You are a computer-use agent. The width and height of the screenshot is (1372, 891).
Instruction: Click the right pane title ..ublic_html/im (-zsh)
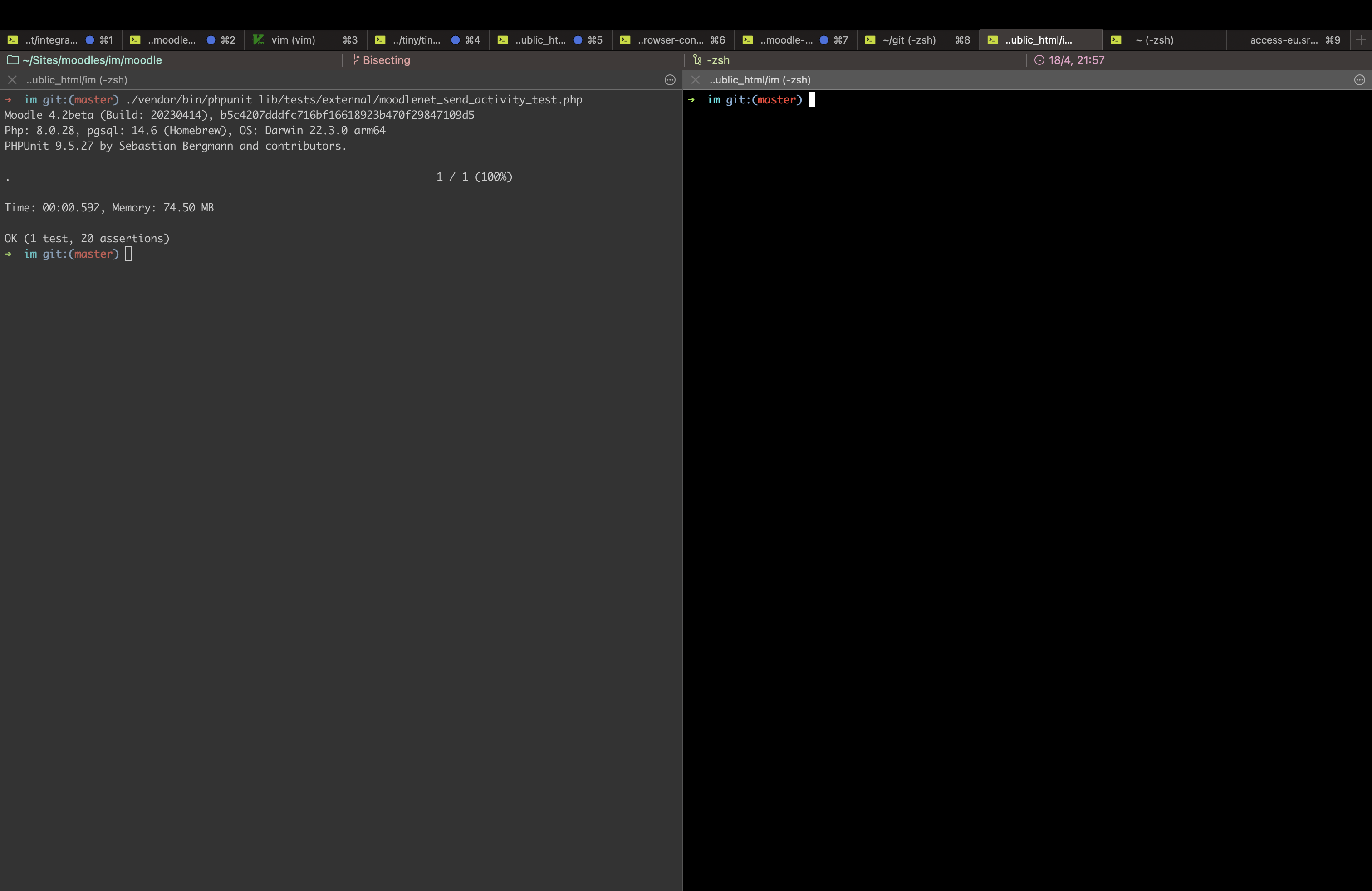tap(760, 80)
